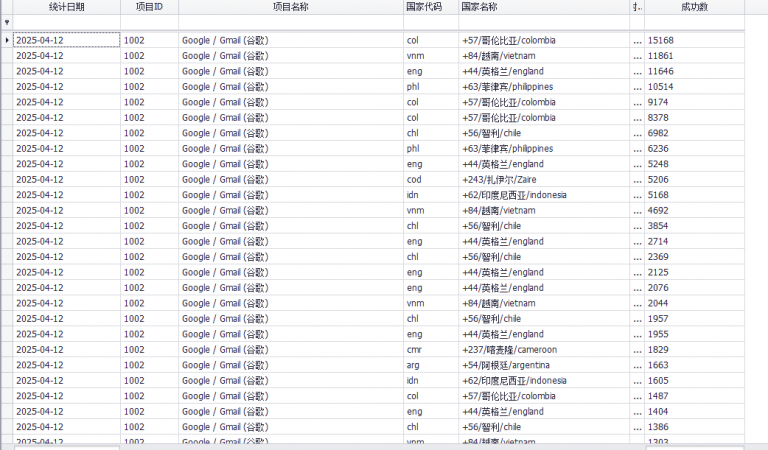The width and height of the screenshot is (768, 450).
Task: Click the 项目名称 column header
Action: point(291,7)
